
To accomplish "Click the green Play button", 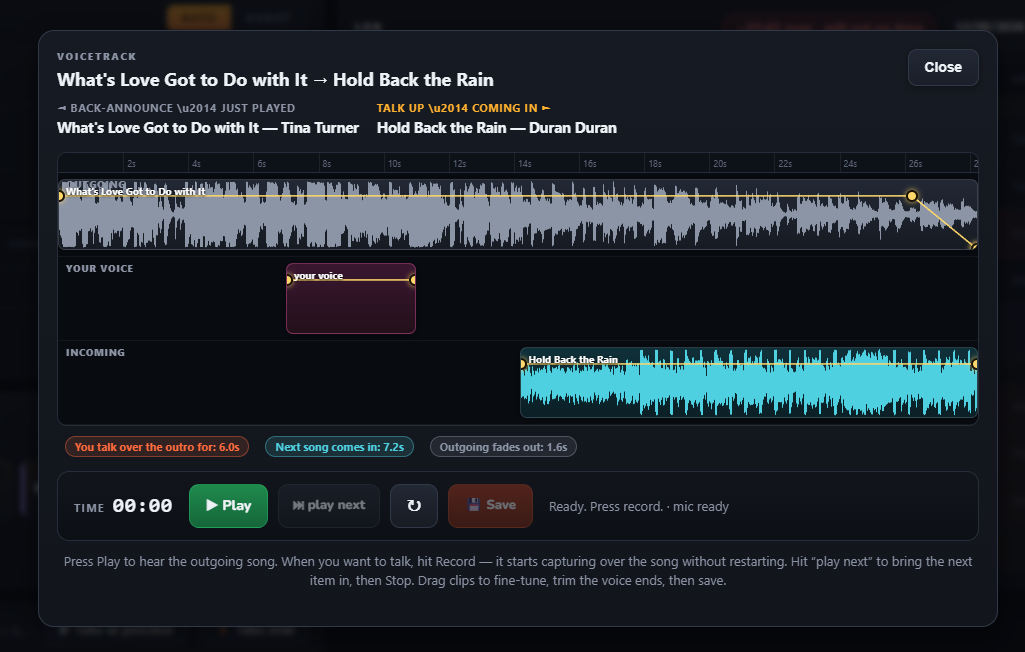I will pyautogui.click(x=228, y=506).
